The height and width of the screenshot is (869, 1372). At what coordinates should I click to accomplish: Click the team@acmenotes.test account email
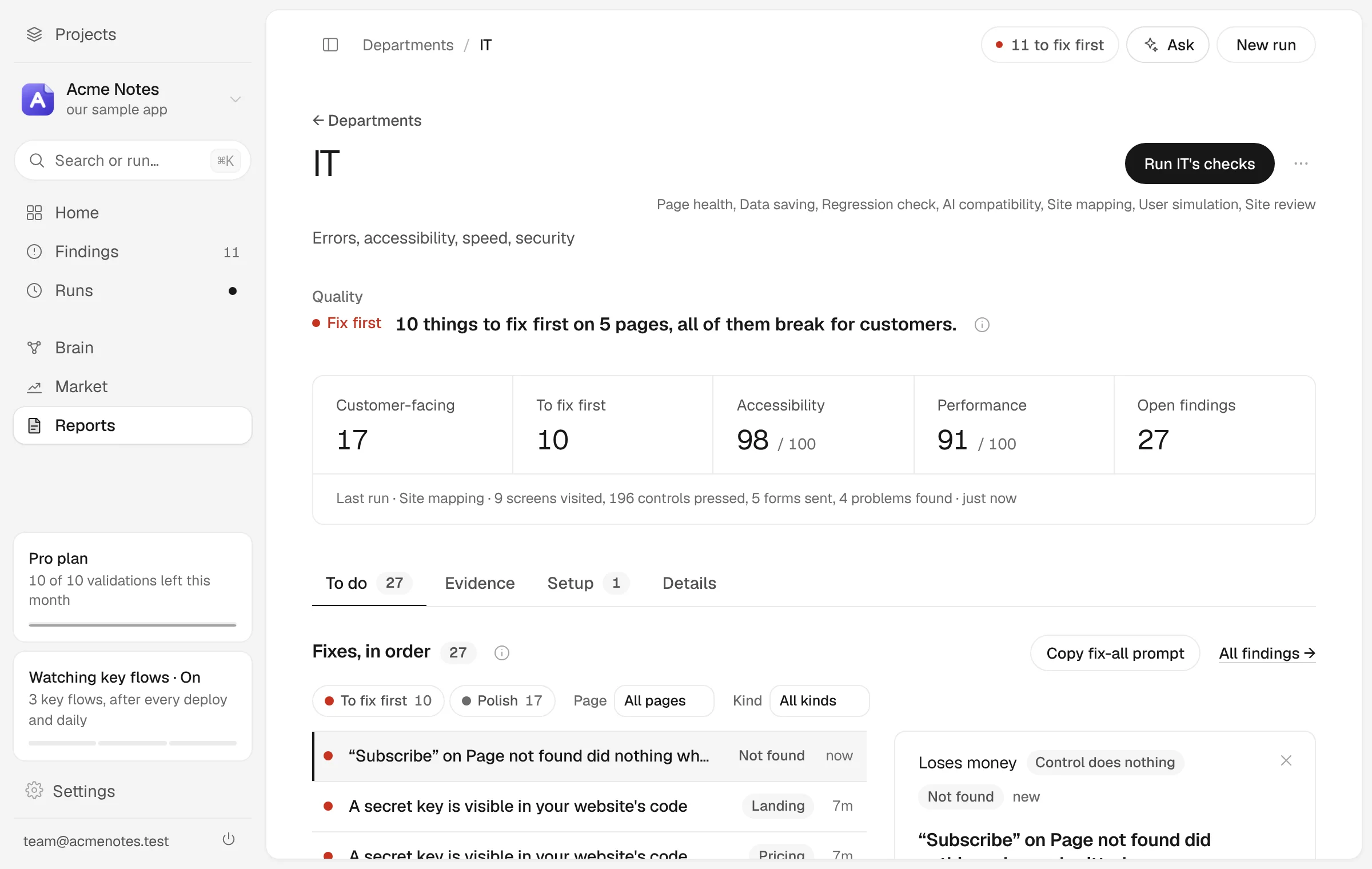pyautogui.click(x=96, y=840)
